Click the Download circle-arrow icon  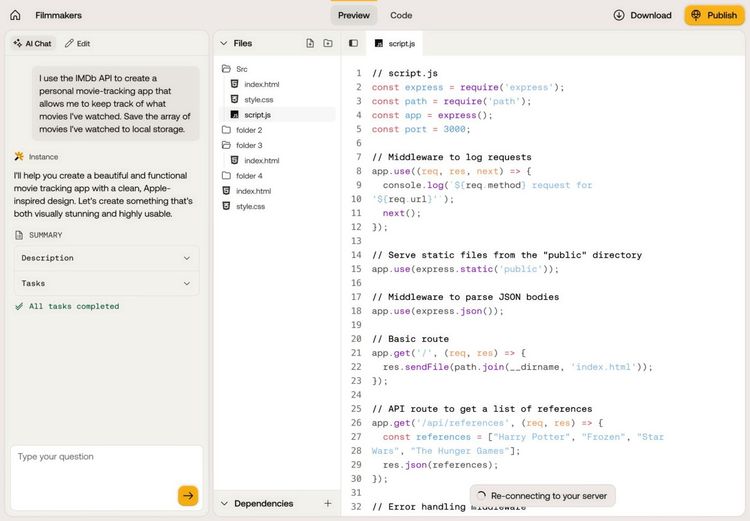click(x=618, y=15)
